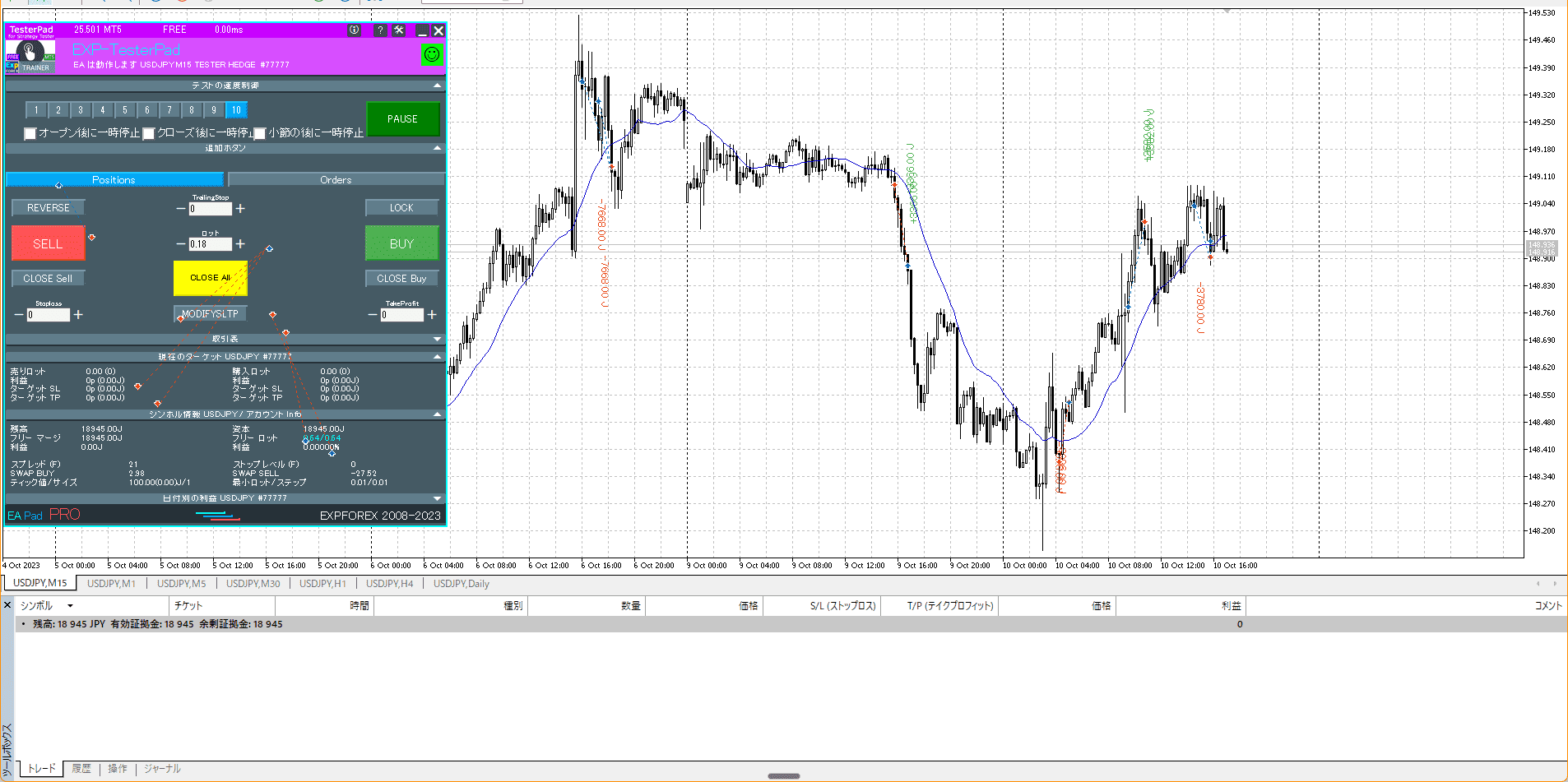Enable pause after bar checkbox
The image size is (1568, 782).
(260, 133)
